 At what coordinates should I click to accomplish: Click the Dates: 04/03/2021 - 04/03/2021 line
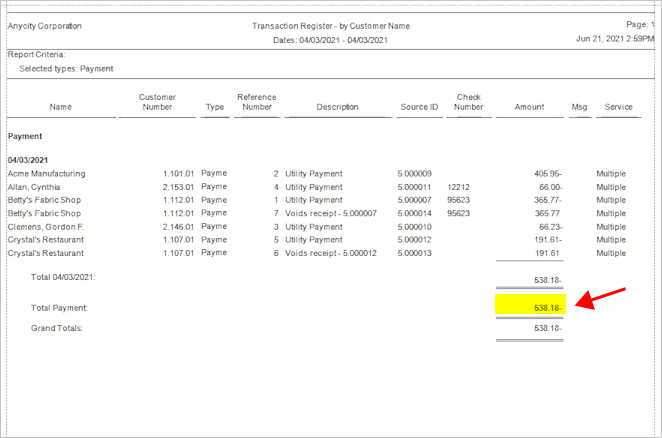[330, 40]
